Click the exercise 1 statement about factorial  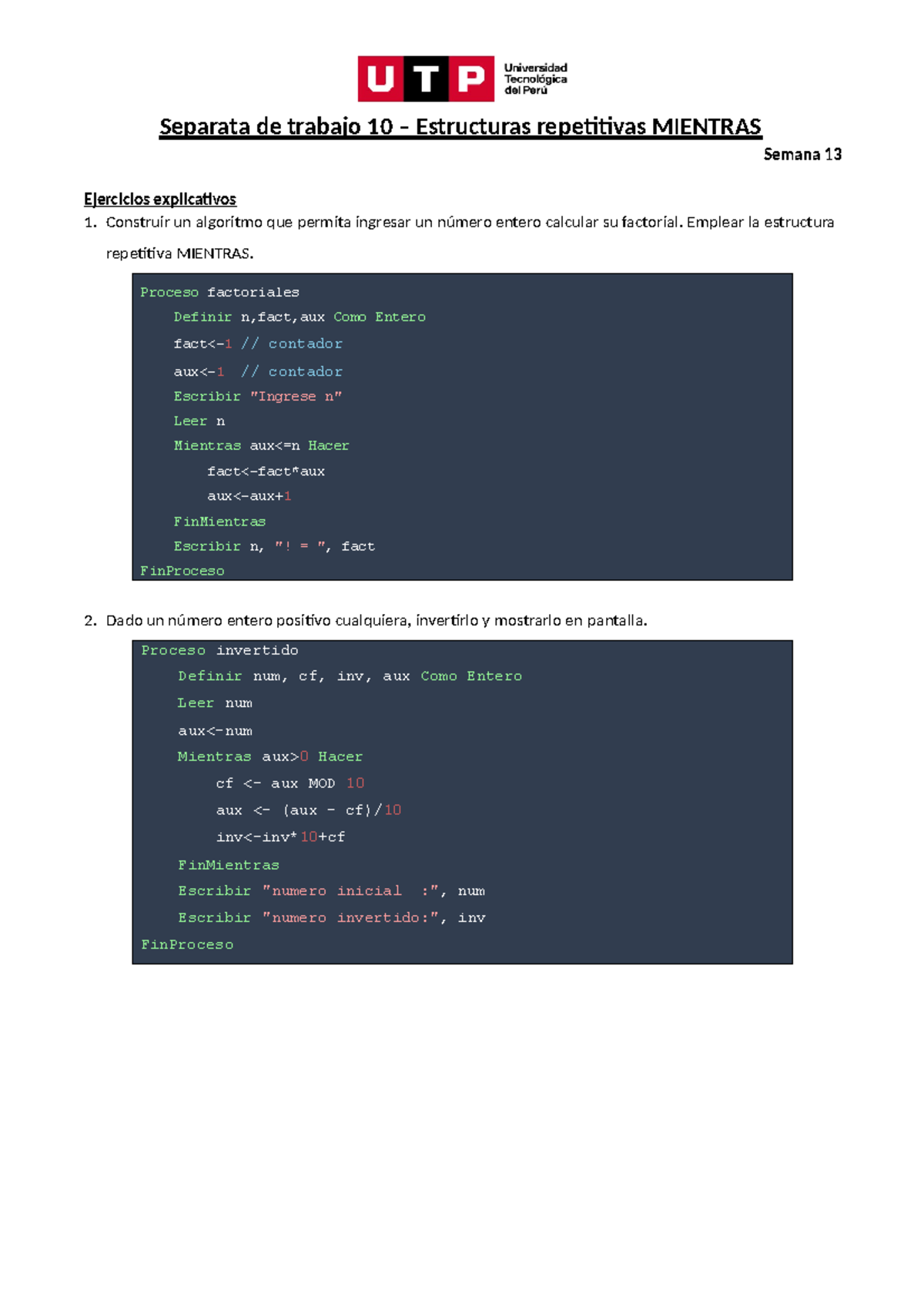pos(470,223)
